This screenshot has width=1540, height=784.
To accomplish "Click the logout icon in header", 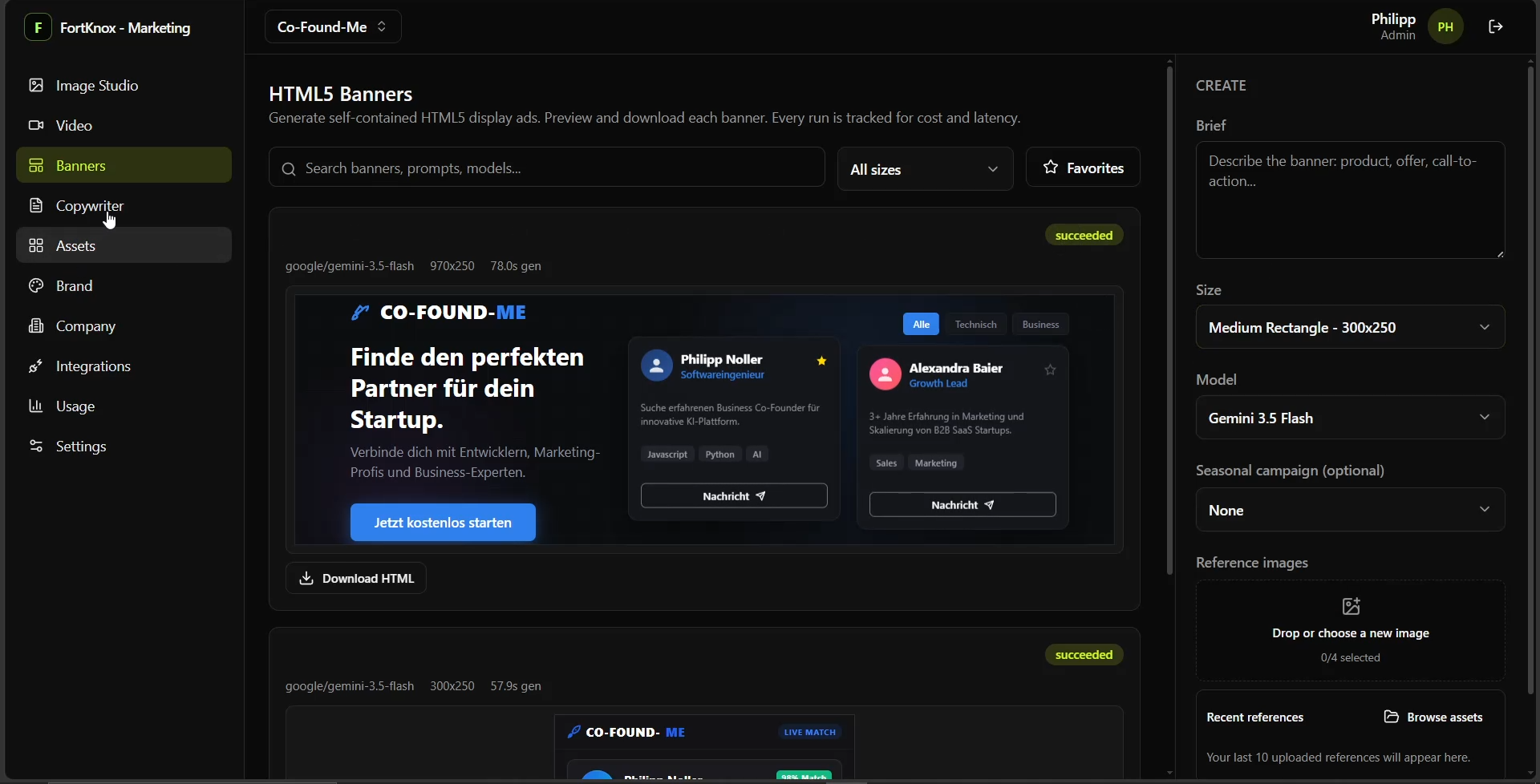I will point(1496,26).
